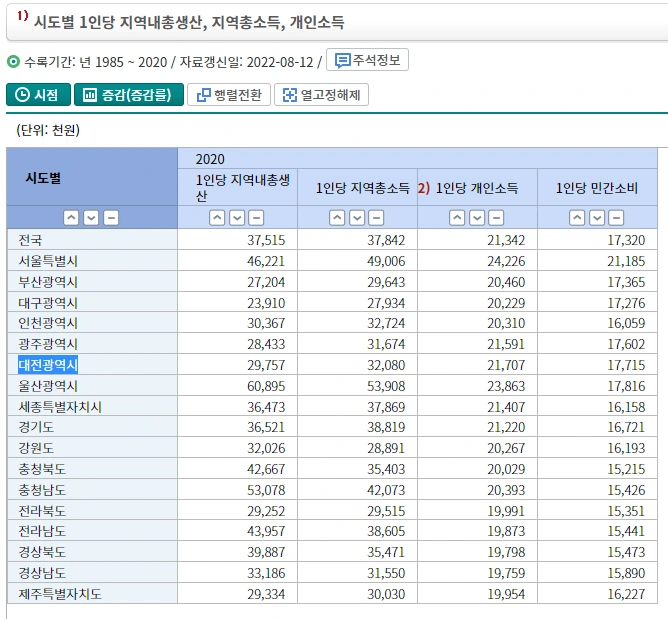This screenshot has height=619, width=668.
Task: Click footnote marker 2) beside 1인당 개인소득
Action: [x=424, y=188]
